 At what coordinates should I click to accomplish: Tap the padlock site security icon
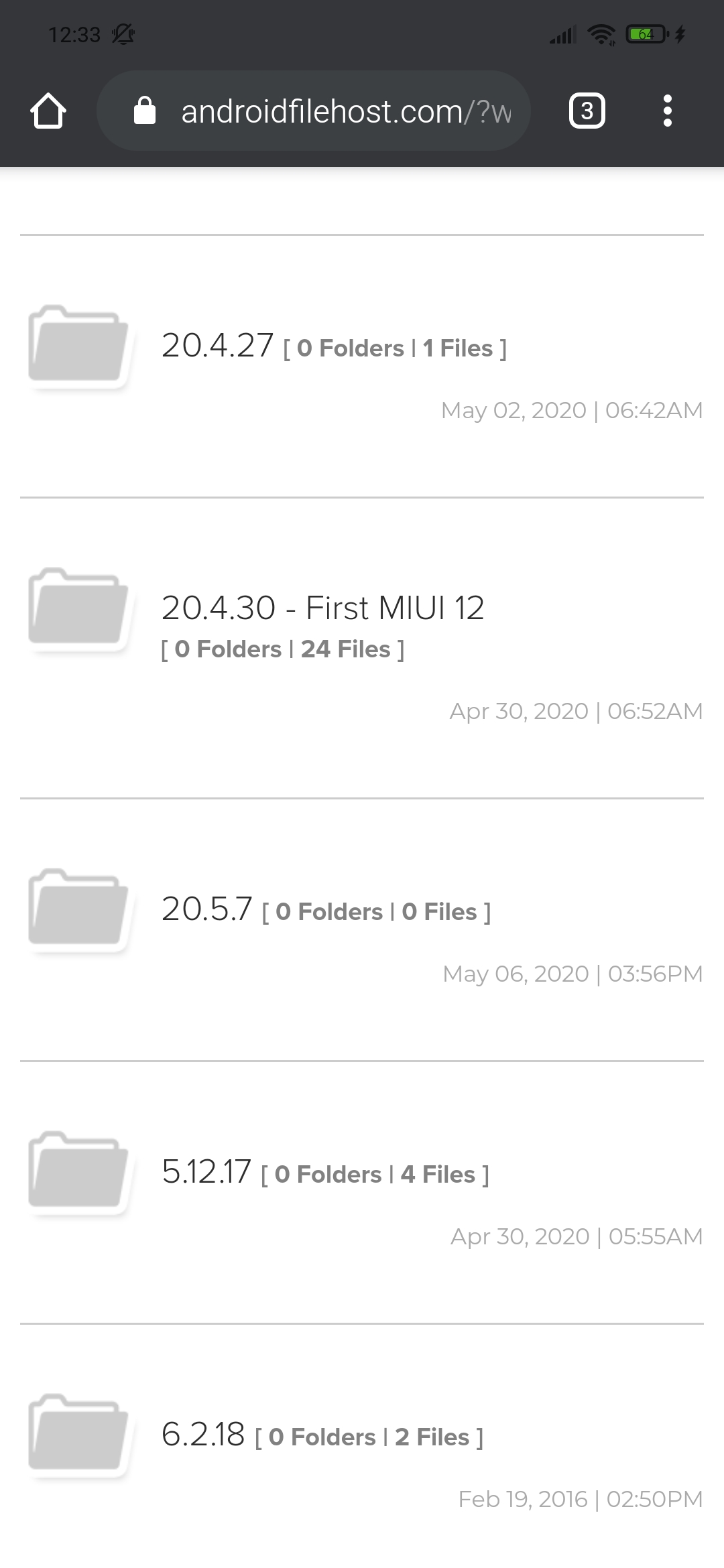tap(145, 111)
